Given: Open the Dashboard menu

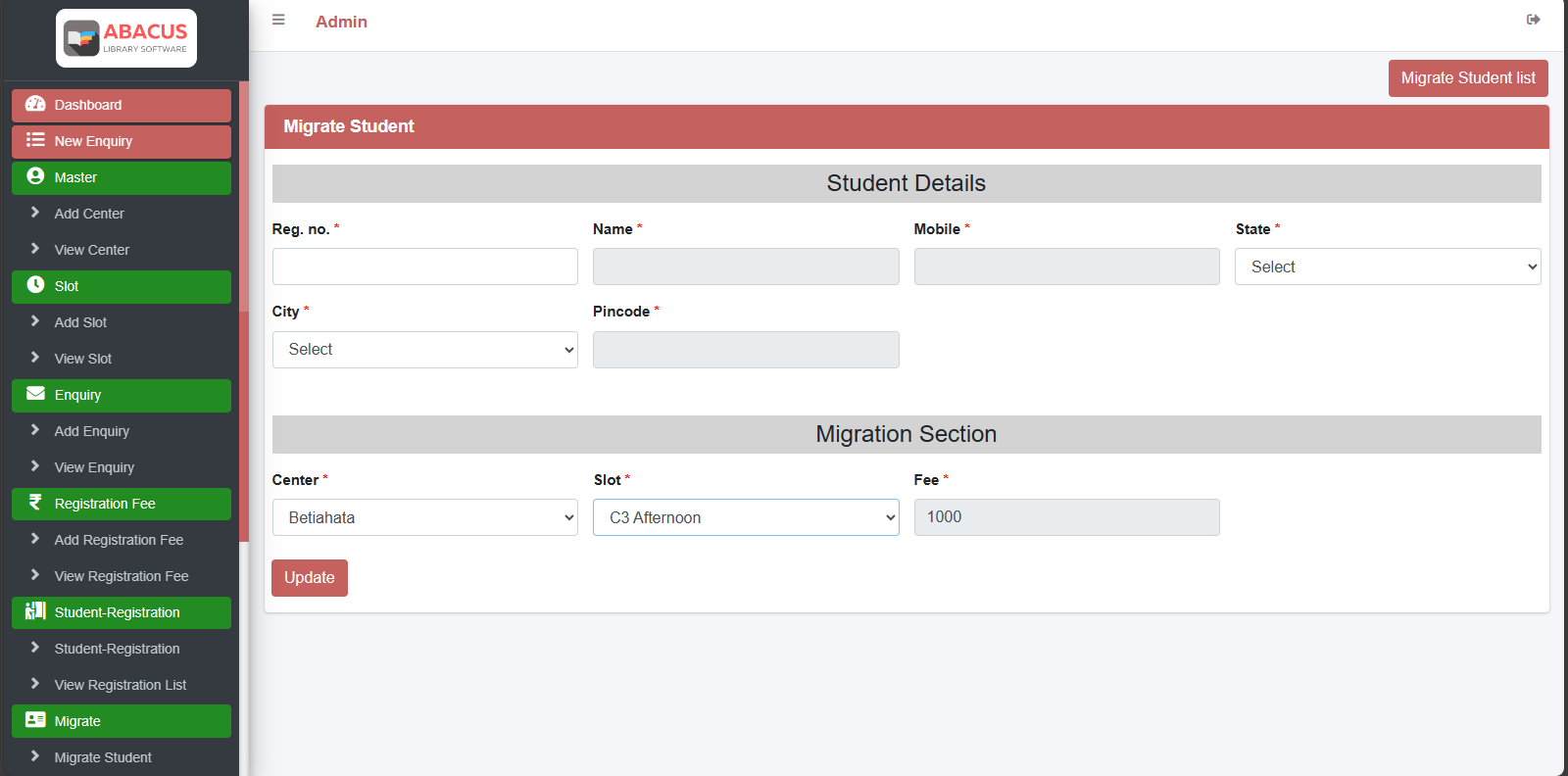Looking at the screenshot, I should click(x=122, y=105).
